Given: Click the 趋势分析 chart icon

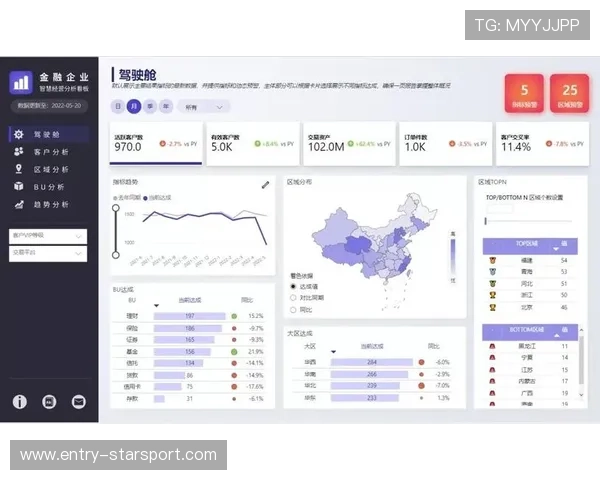Looking at the screenshot, I should point(19,204).
